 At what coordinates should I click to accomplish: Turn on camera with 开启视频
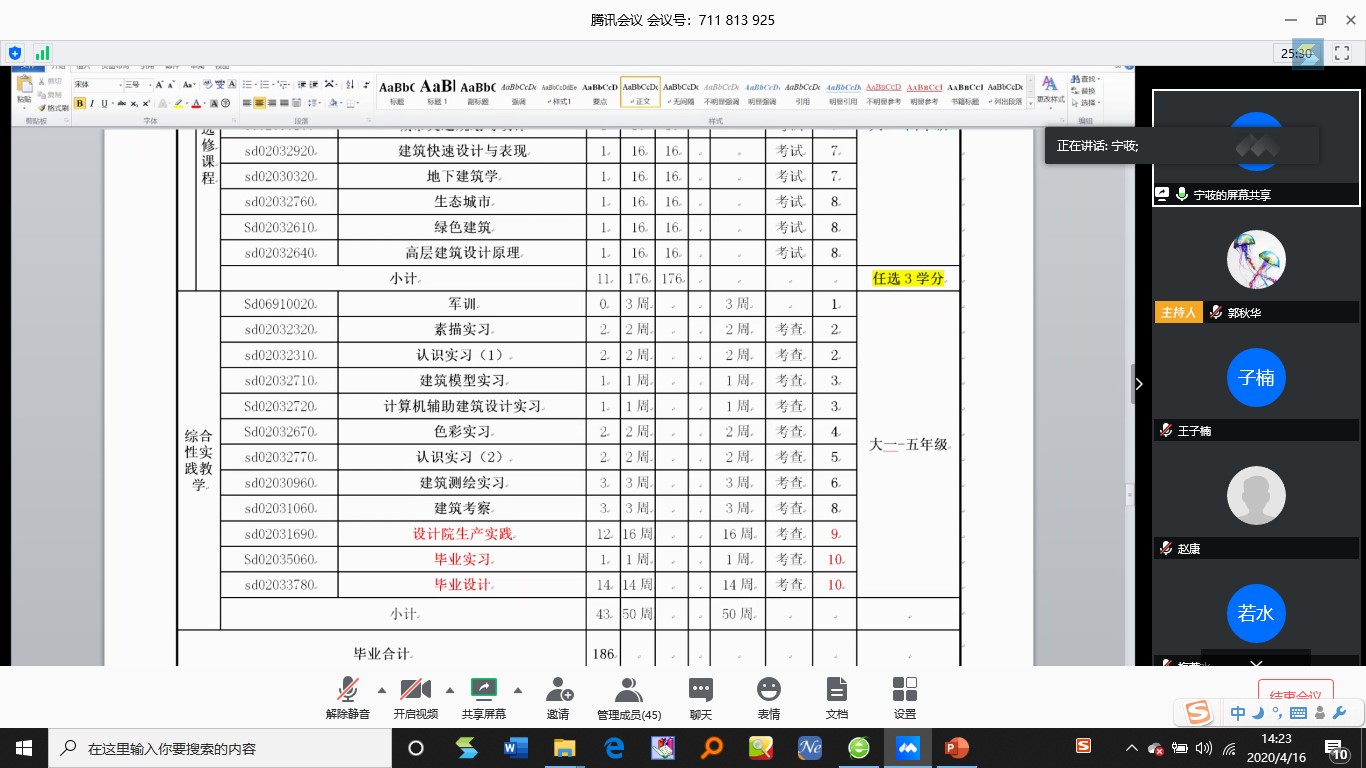tap(415, 698)
